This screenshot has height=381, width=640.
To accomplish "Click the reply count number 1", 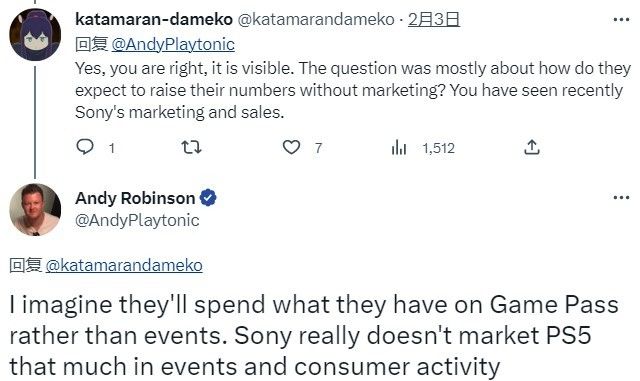I will point(112,148).
